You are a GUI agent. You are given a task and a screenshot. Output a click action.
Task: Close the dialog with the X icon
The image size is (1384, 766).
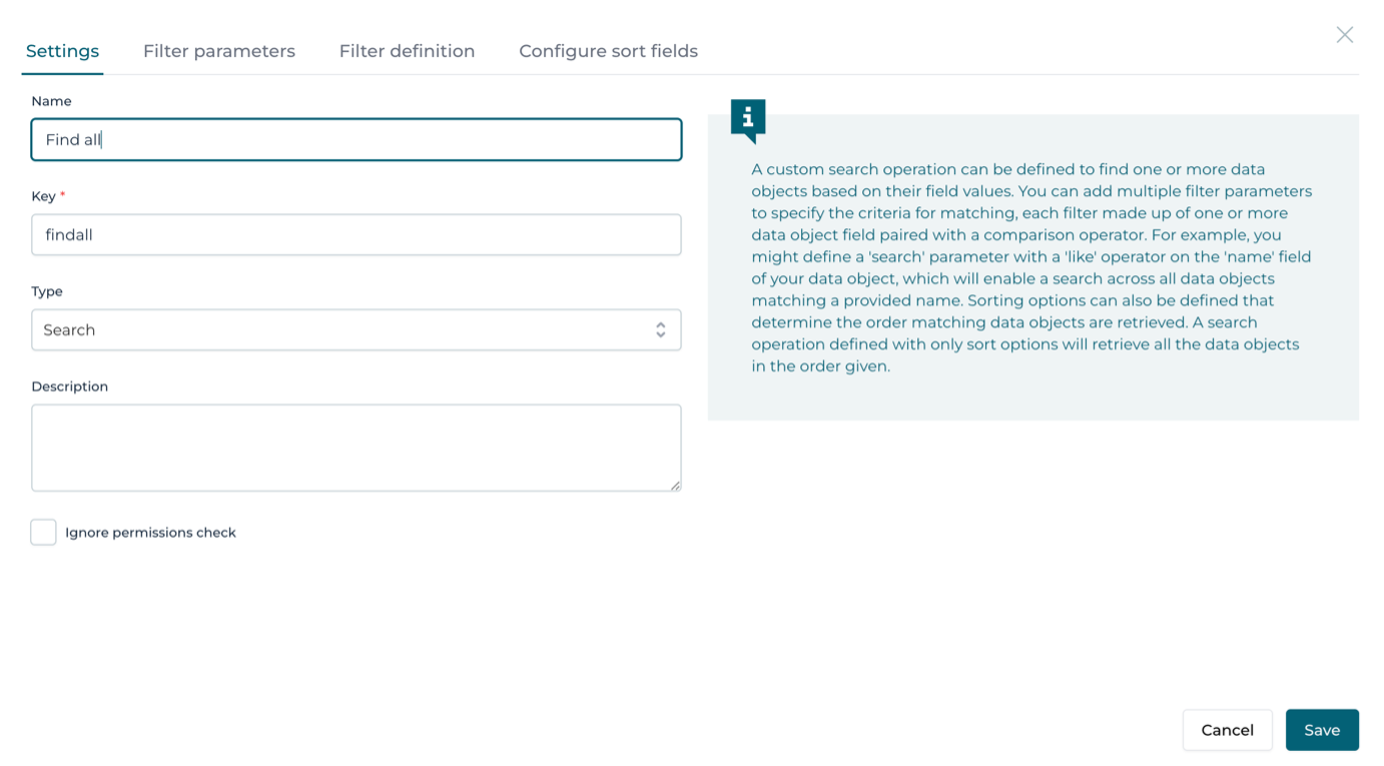[1344, 35]
